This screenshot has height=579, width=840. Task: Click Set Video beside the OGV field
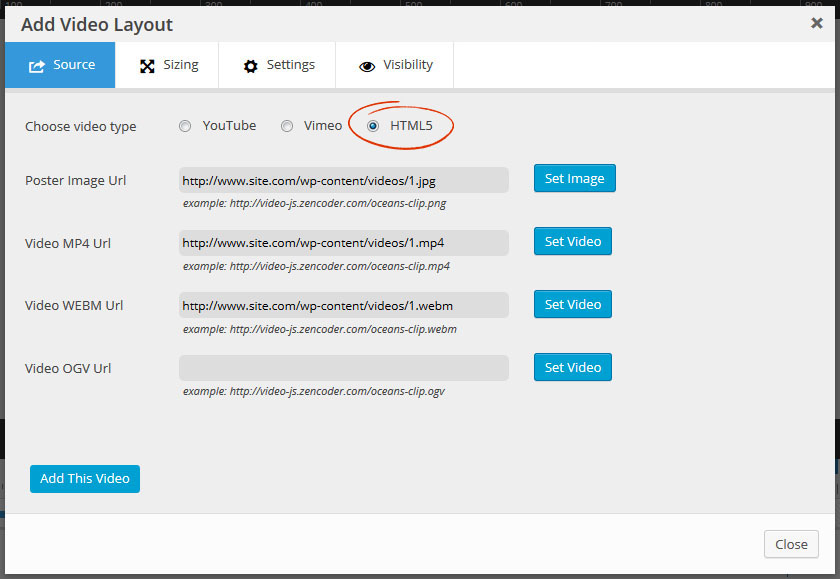click(572, 367)
